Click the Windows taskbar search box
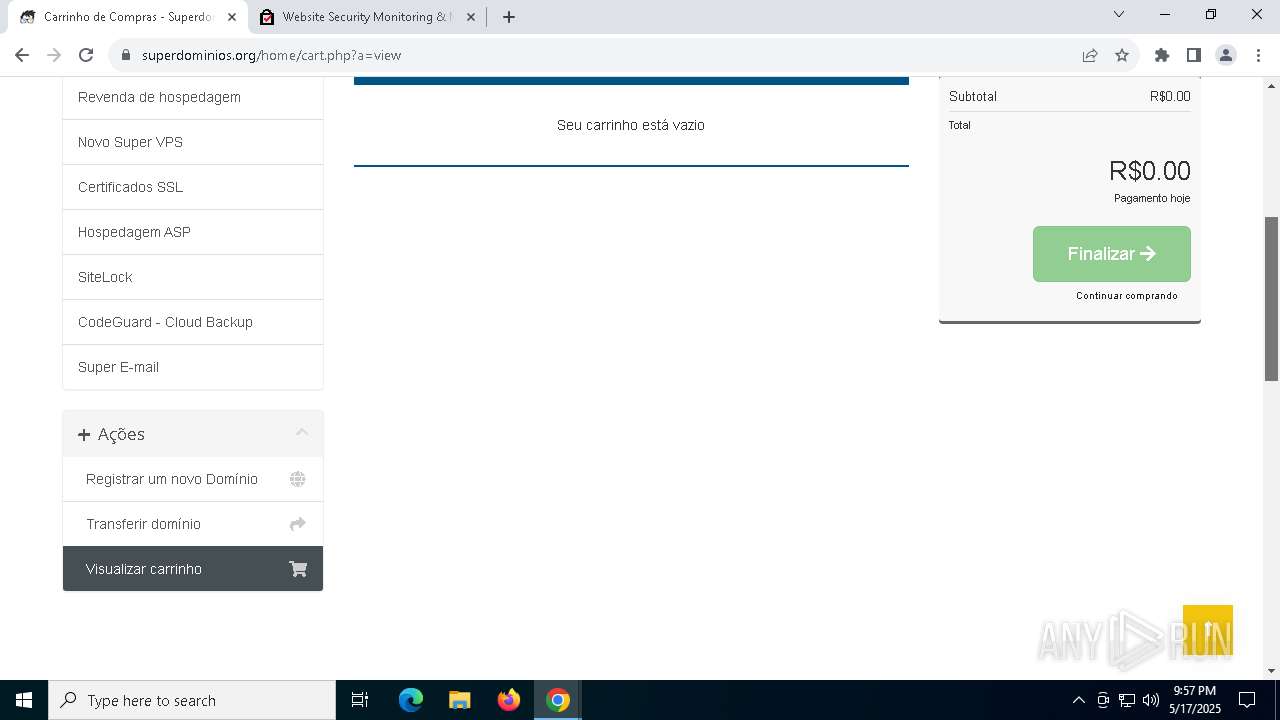The image size is (1280, 720). point(192,700)
